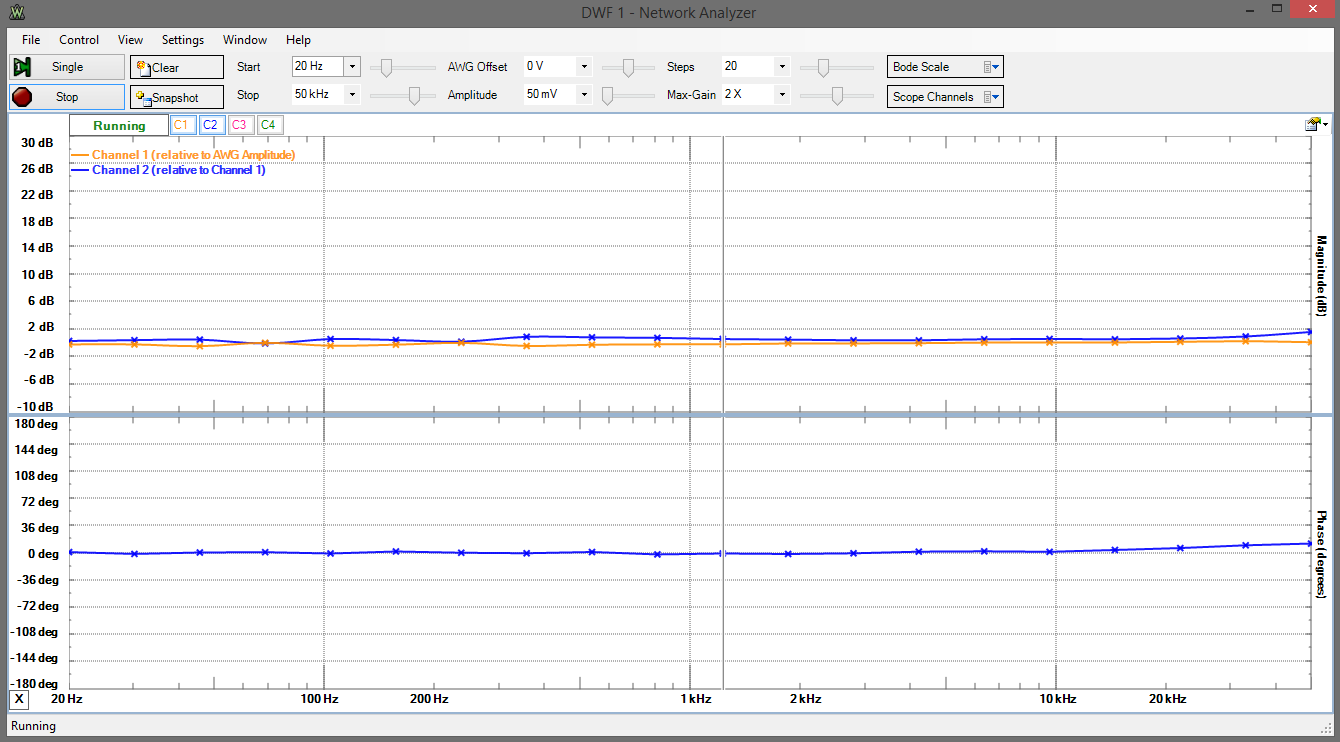Click the Steps field showing 20

pyautogui.click(x=747, y=67)
